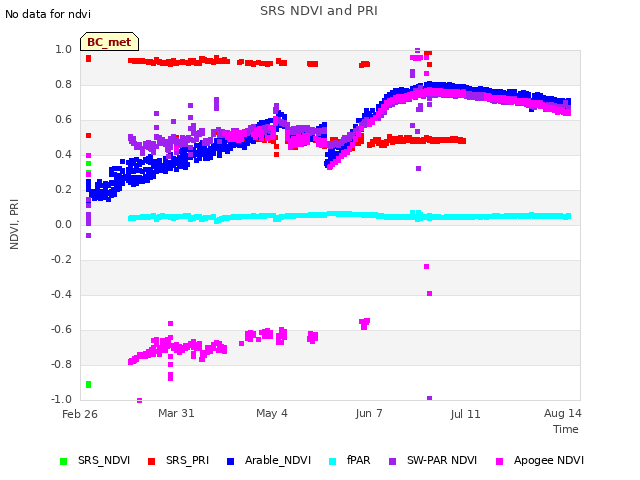
Task: Toggle the Arable_NDVI series legend label
Action: (278, 460)
